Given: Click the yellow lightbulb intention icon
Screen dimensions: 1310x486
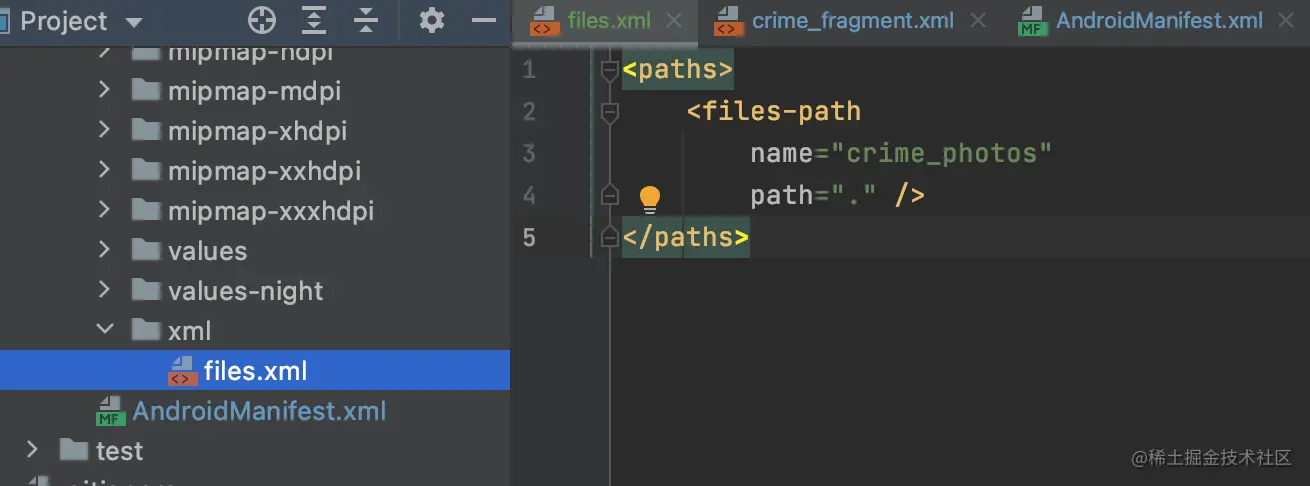Looking at the screenshot, I should (650, 199).
